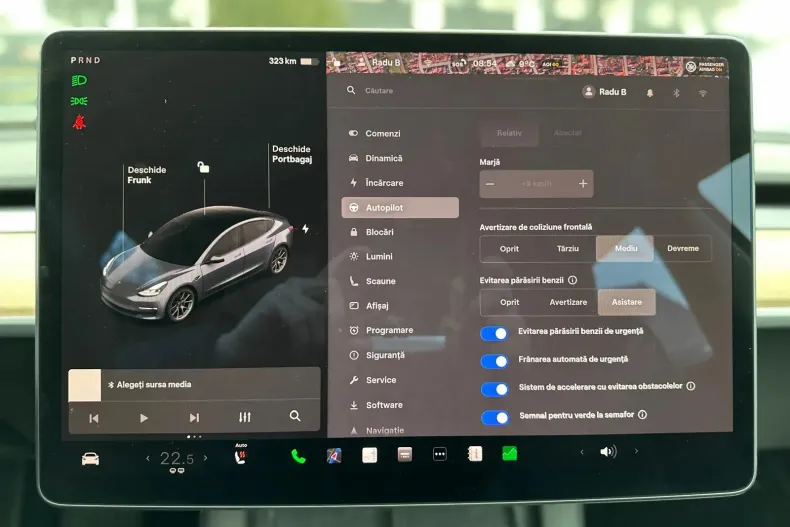Show info for green traffic light chime
Screen dimensions: 790x527
[642, 415]
